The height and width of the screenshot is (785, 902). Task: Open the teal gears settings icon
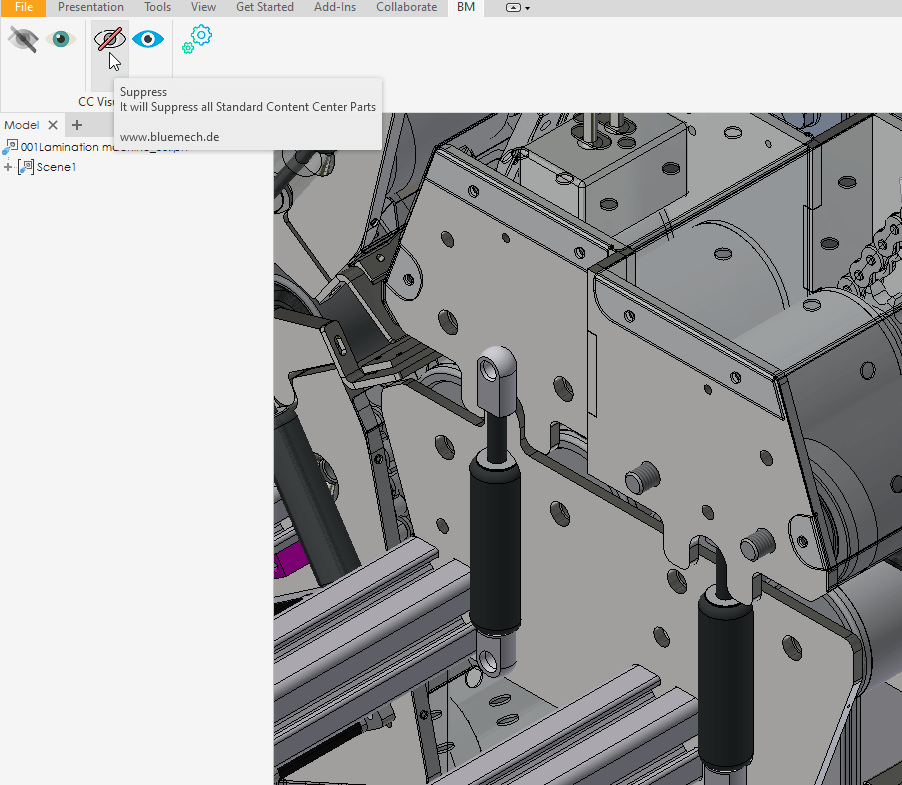196,39
